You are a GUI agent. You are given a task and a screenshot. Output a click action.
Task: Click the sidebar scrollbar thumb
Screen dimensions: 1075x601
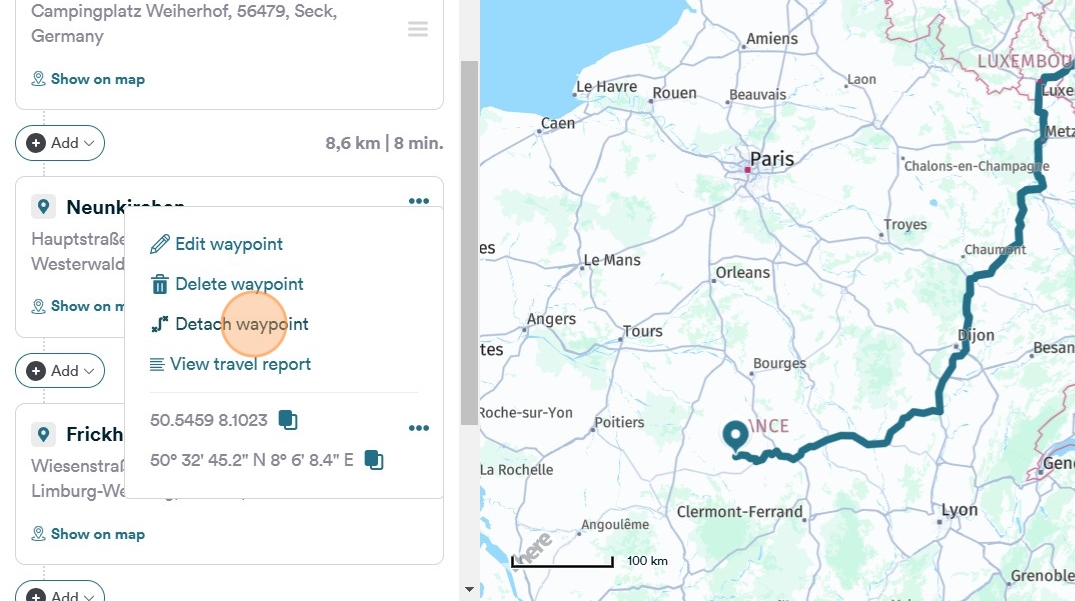[x=469, y=240]
